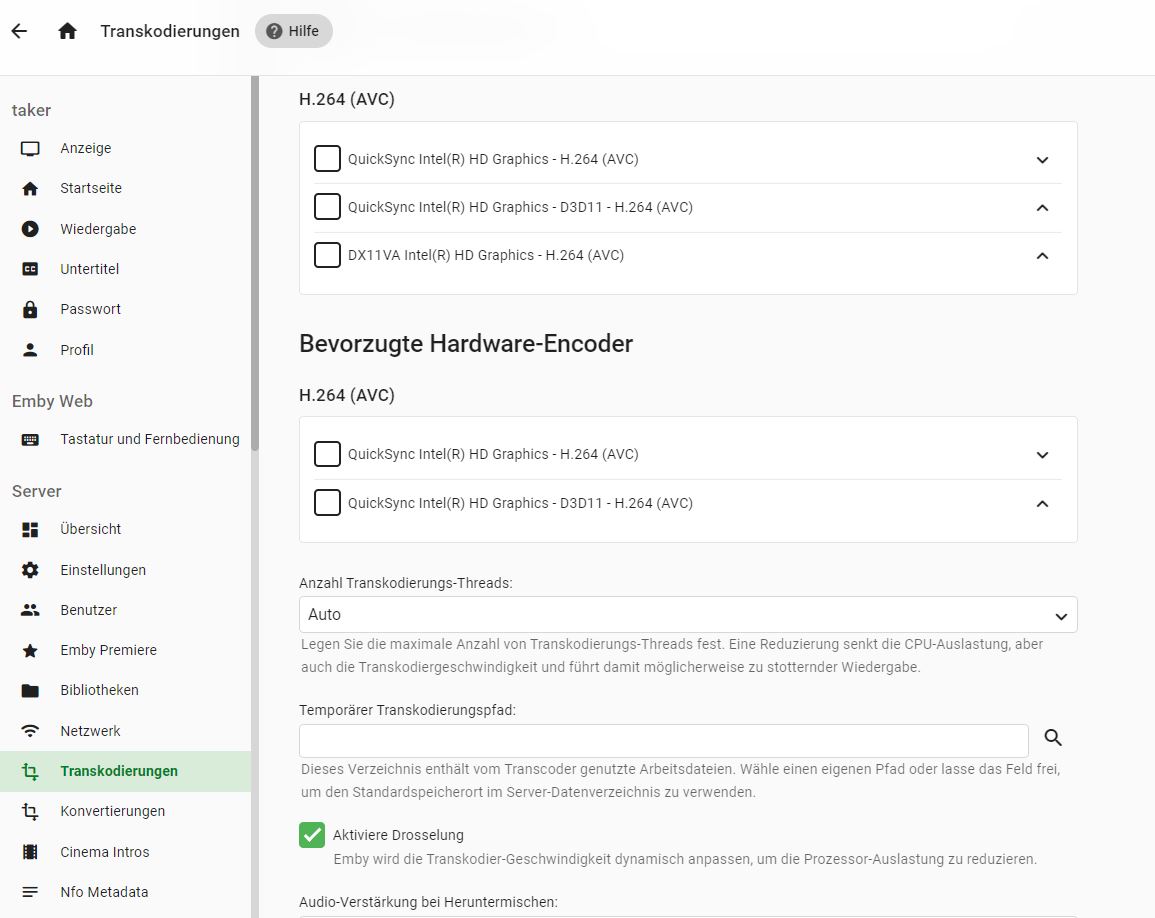Uncheck Aktiviere Drosselung checkbox

[x=312, y=835]
